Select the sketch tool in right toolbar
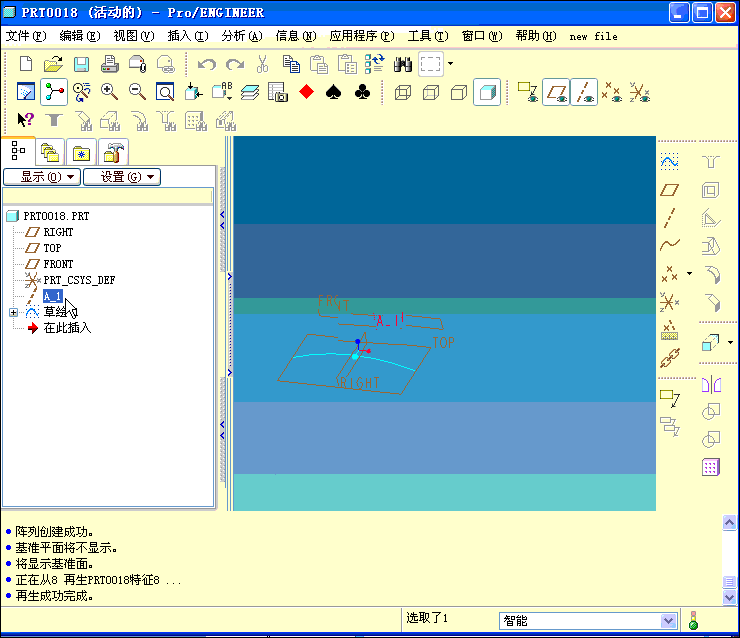The height and width of the screenshot is (638, 740). 669,161
